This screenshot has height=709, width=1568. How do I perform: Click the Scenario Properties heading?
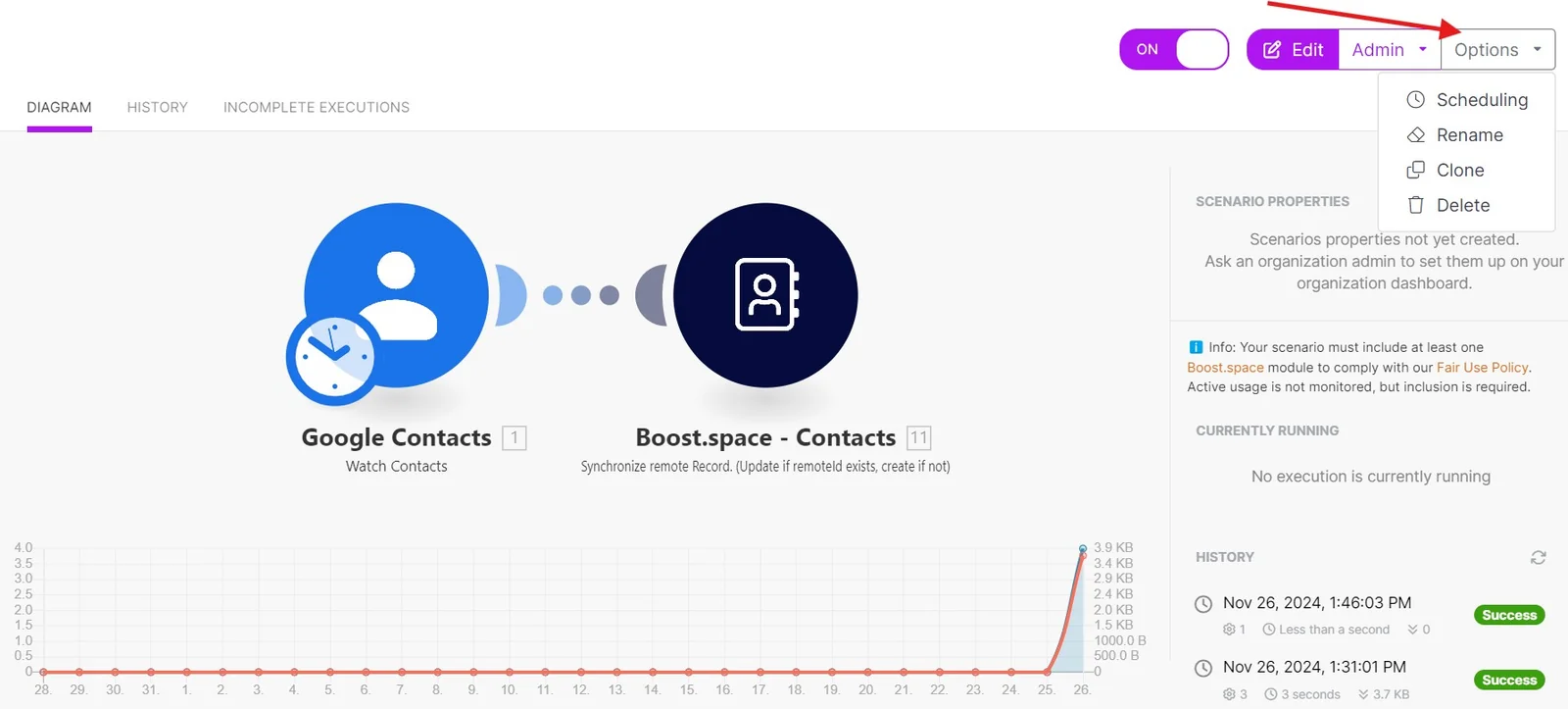coord(1272,202)
